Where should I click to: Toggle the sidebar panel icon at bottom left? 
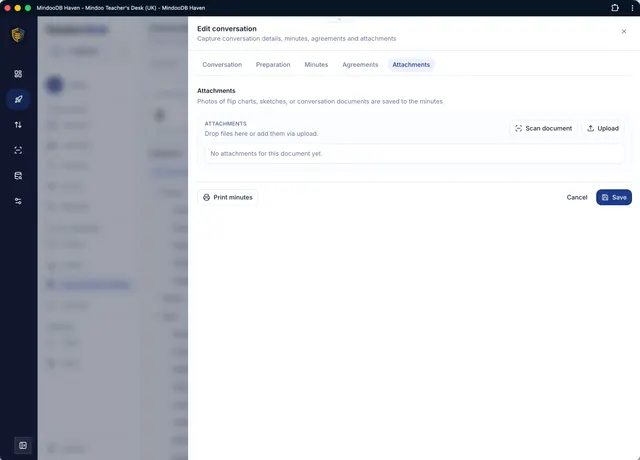(x=23, y=445)
